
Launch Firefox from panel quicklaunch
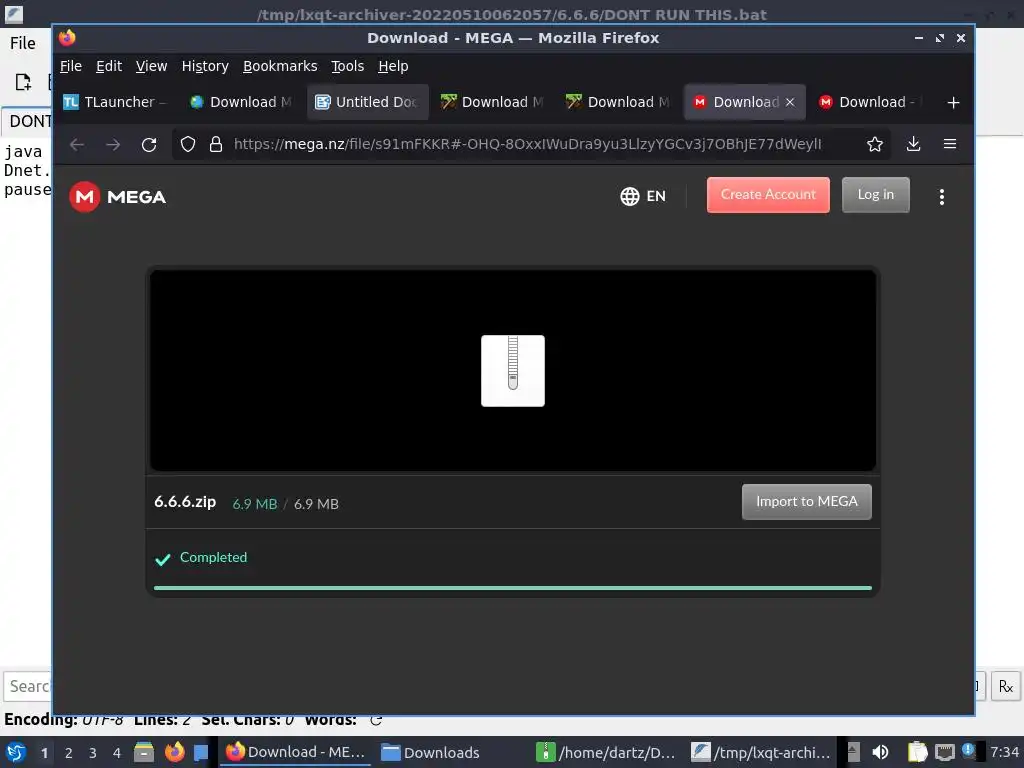tap(174, 752)
